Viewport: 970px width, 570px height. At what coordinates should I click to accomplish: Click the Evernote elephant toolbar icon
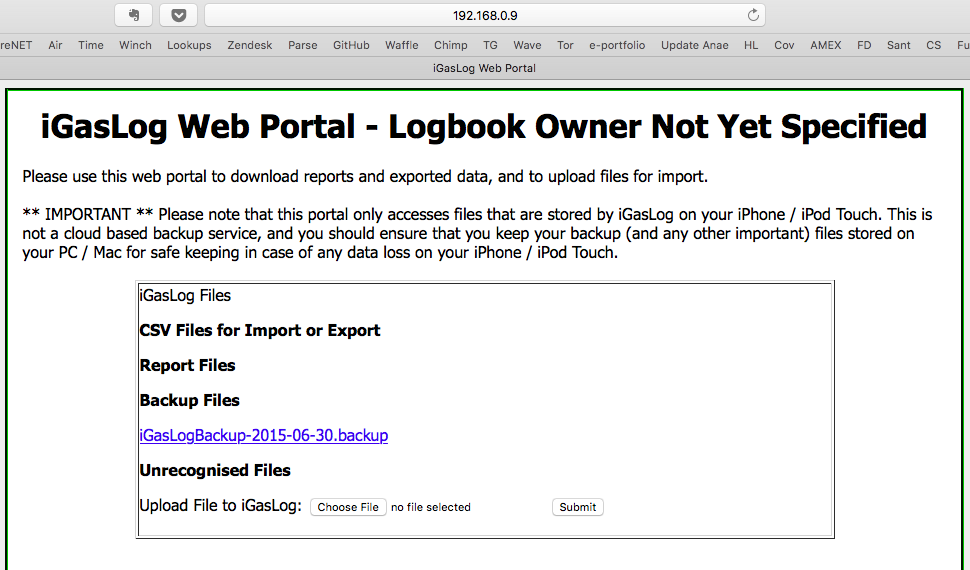(133, 15)
